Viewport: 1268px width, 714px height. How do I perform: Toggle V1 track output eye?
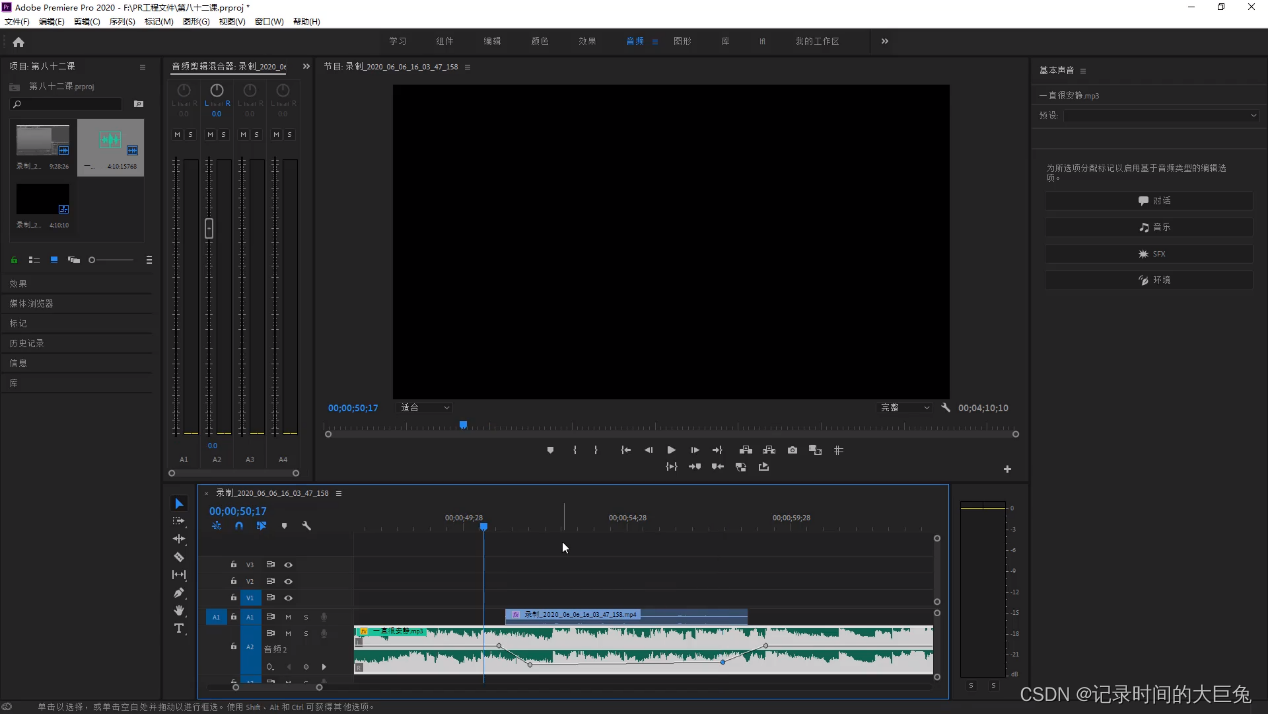coord(288,598)
